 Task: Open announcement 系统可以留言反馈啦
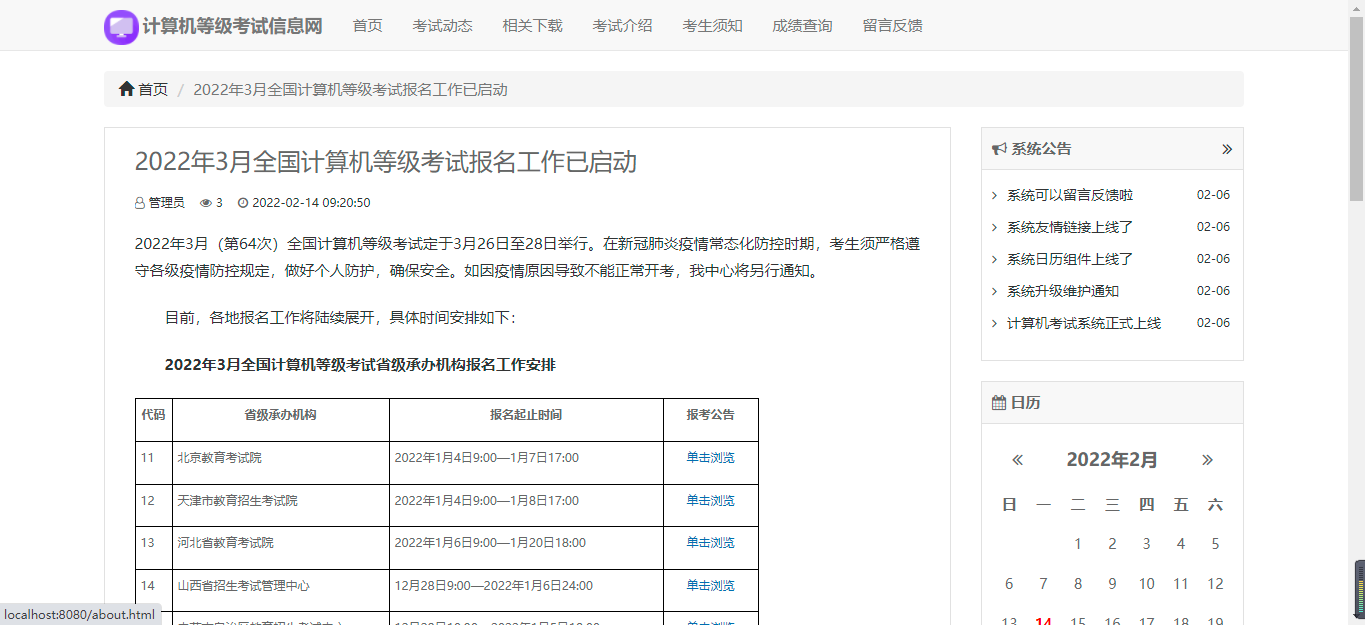pyautogui.click(x=1070, y=195)
